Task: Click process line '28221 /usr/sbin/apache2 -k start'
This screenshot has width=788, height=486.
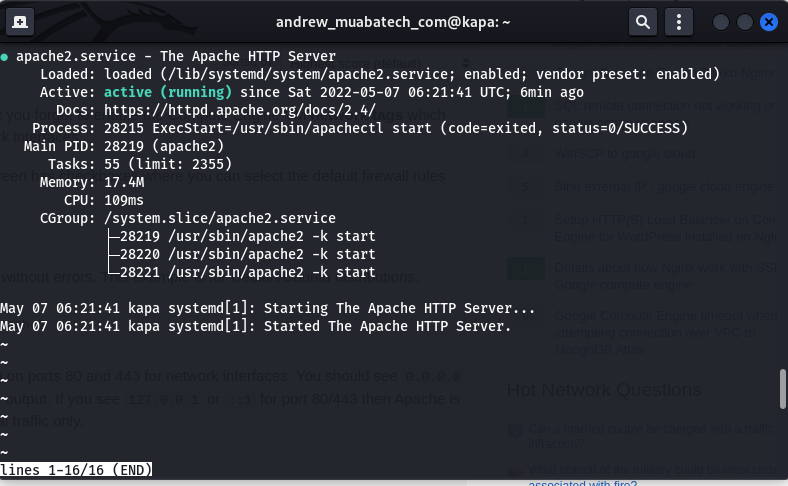Action: tap(248, 272)
